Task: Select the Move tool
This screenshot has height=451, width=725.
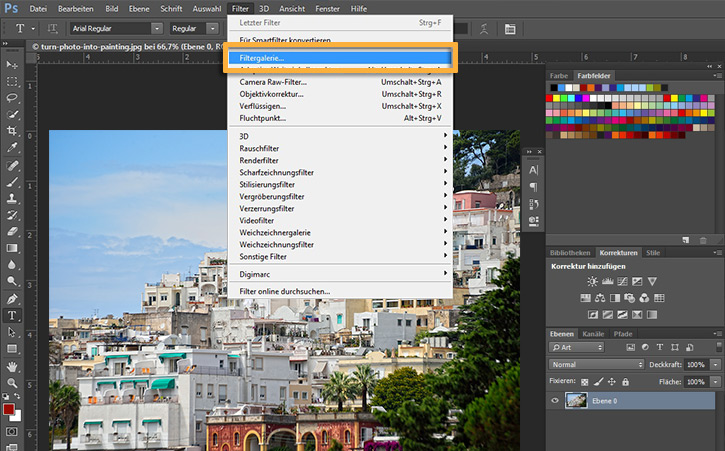Action: [12, 65]
